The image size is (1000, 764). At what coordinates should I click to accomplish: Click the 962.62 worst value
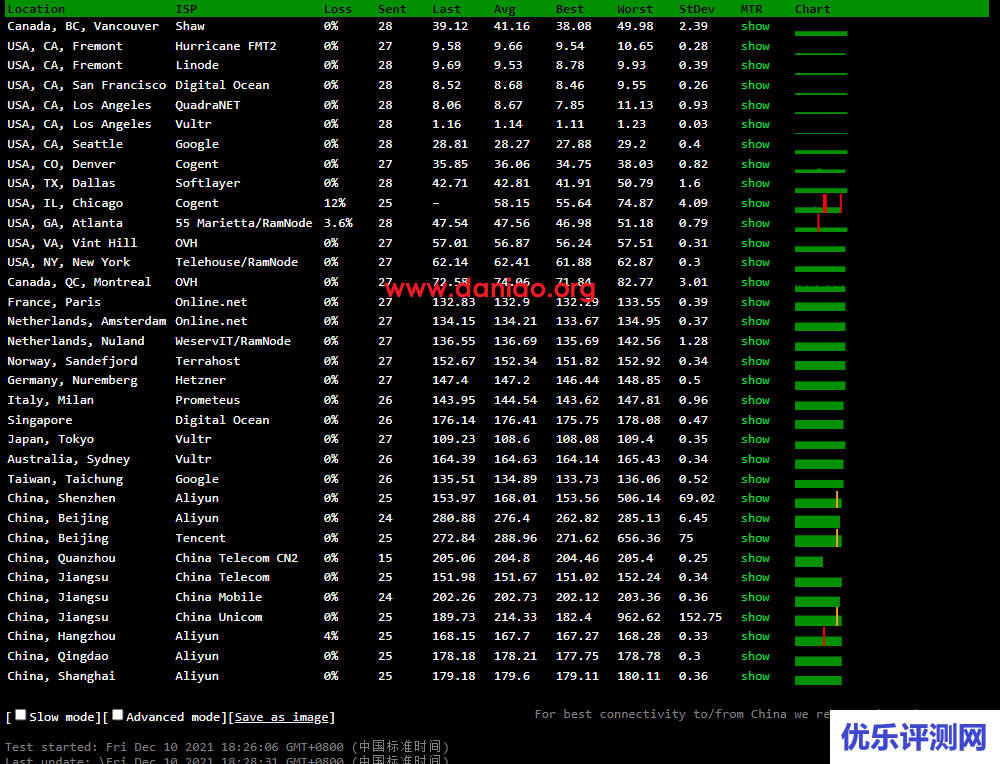pos(638,617)
